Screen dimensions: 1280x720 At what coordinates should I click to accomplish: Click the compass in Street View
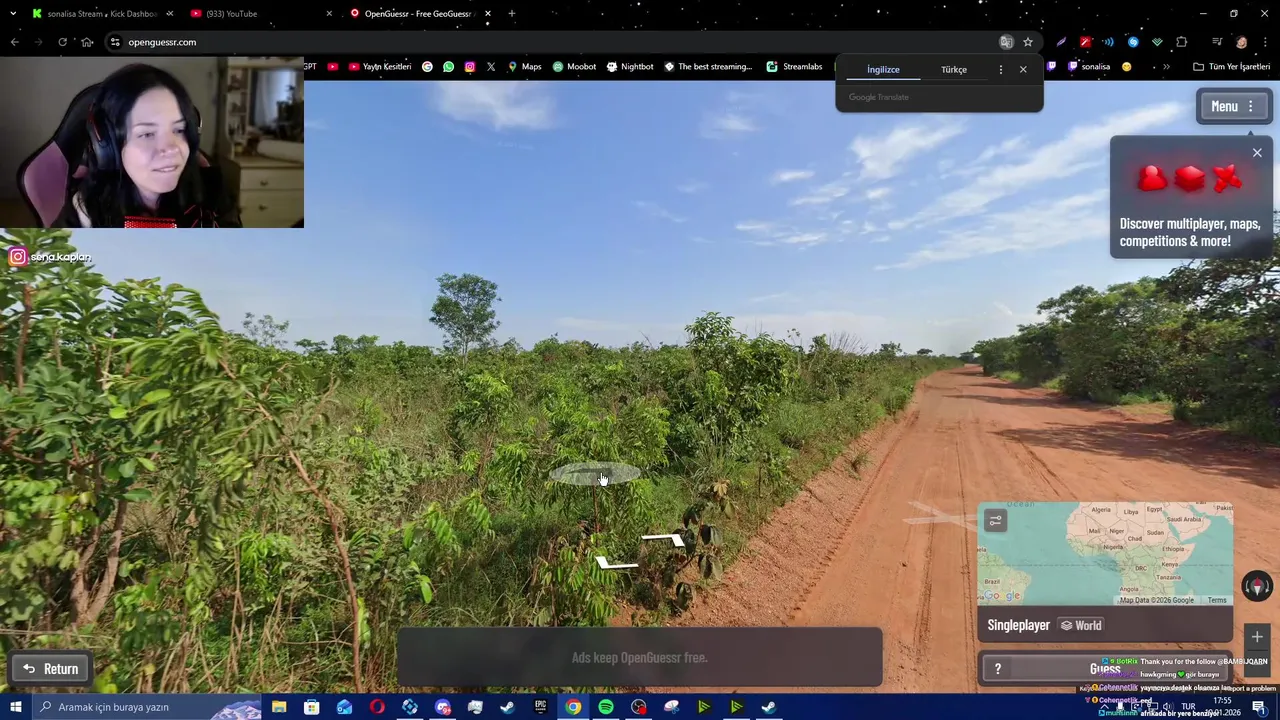(1257, 586)
